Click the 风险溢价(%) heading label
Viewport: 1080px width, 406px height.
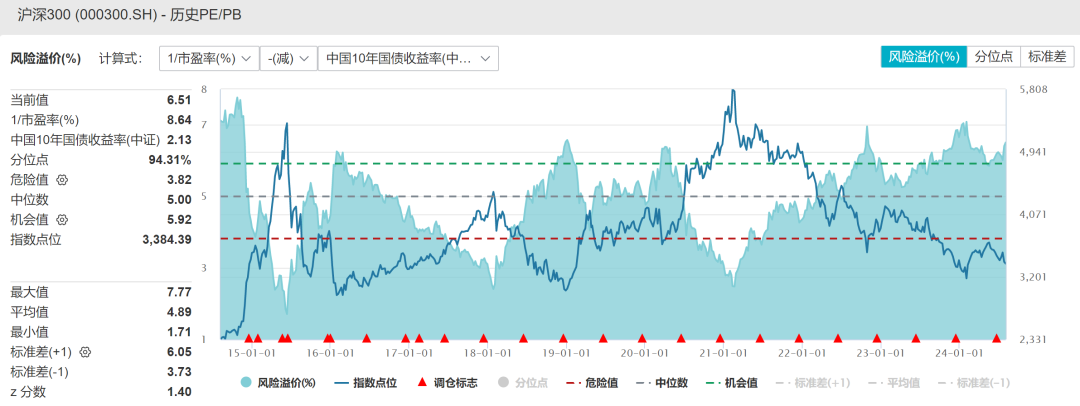point(45,59)
